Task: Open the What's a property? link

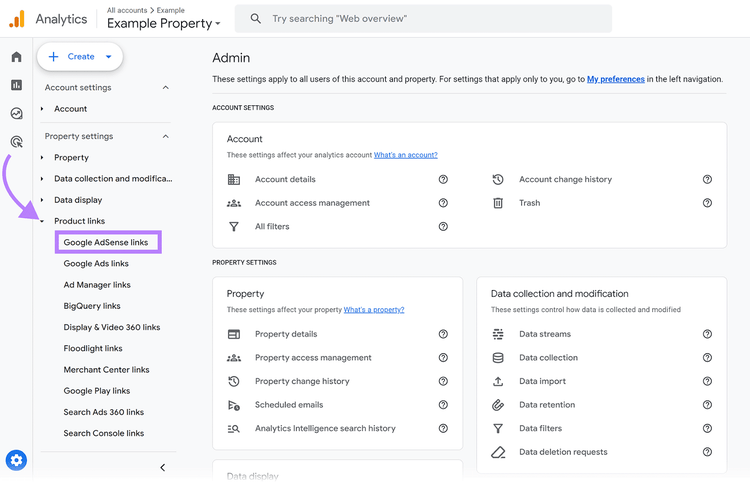Action: coord(374,309)
